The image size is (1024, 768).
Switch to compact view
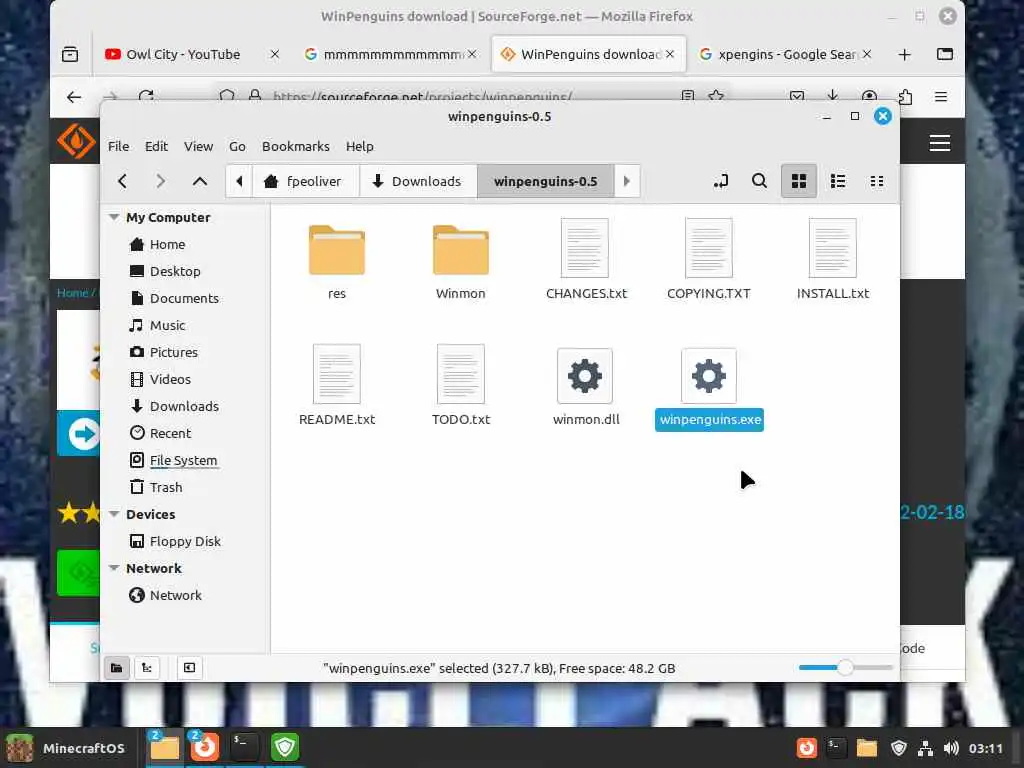point(877,181)
